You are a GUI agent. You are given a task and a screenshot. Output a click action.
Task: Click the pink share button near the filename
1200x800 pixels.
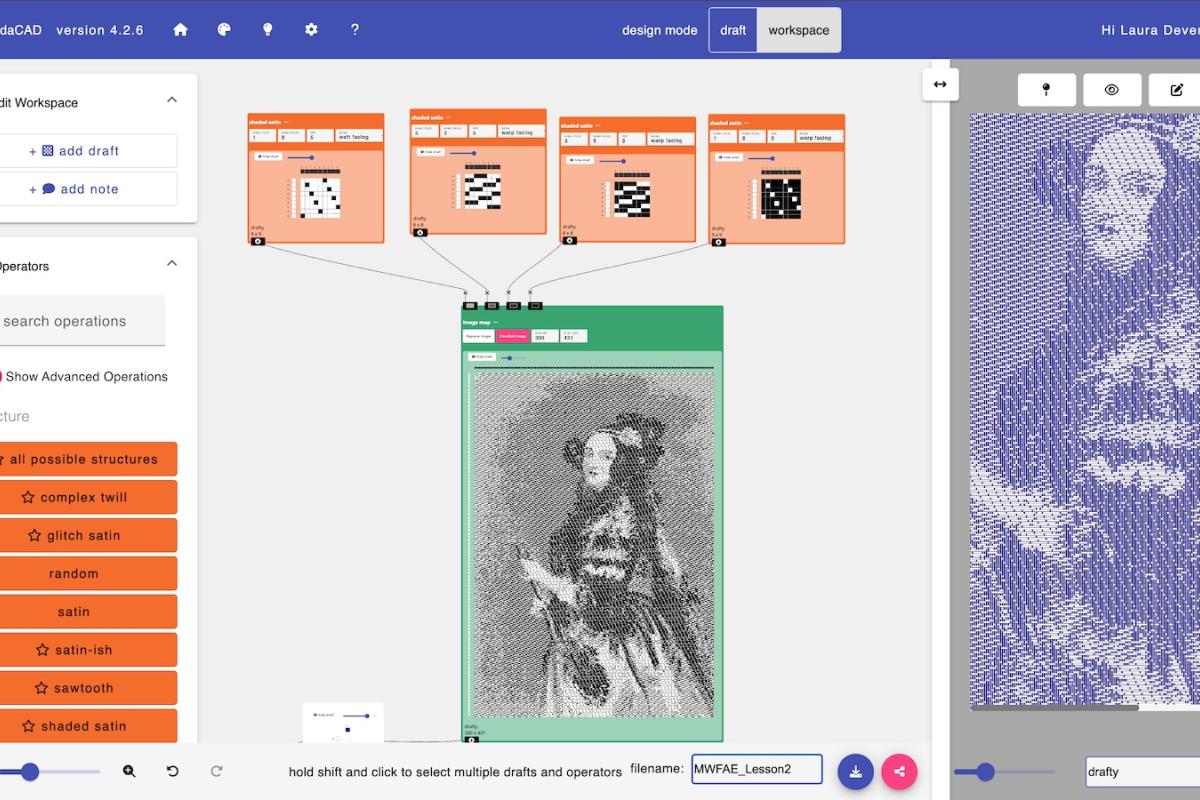coord(898,771)
